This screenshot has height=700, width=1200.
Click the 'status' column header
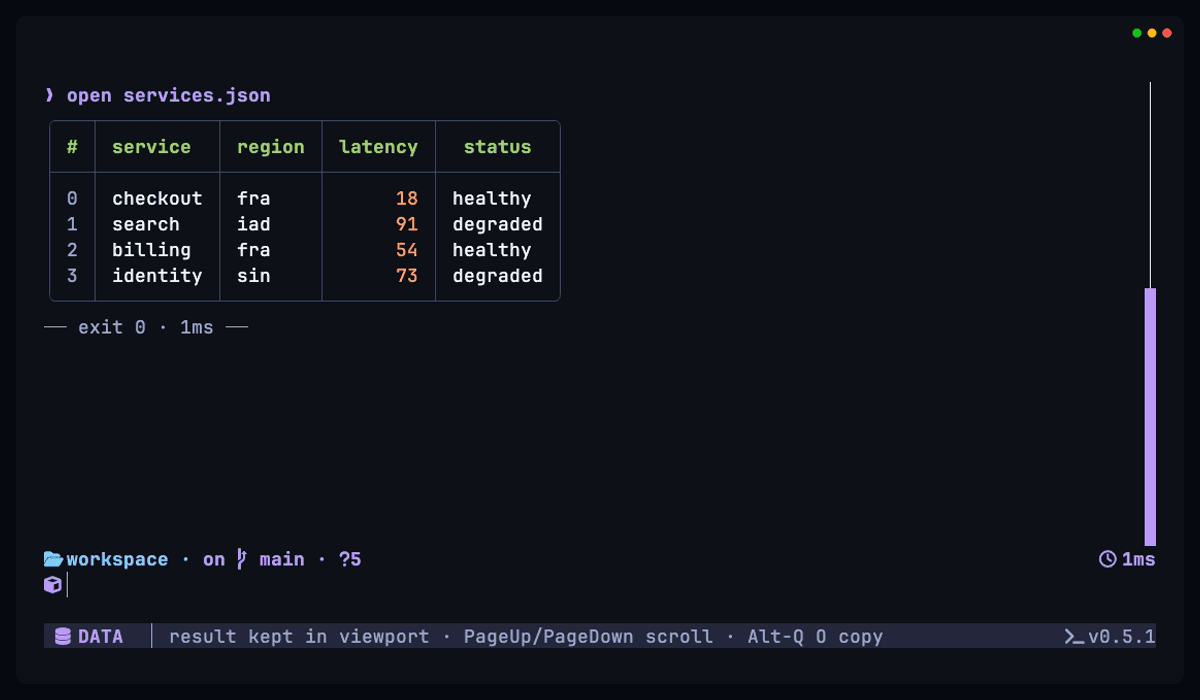497,147
